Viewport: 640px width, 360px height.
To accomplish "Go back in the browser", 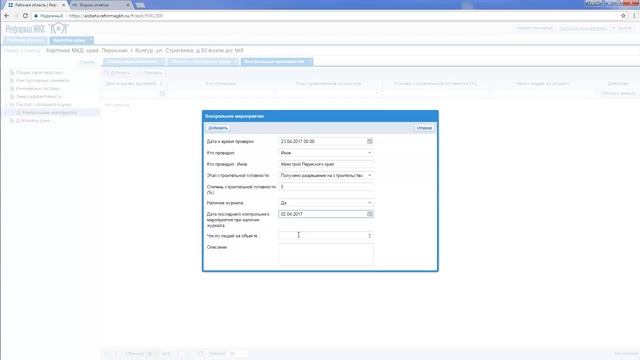I will tap(7, 16).
